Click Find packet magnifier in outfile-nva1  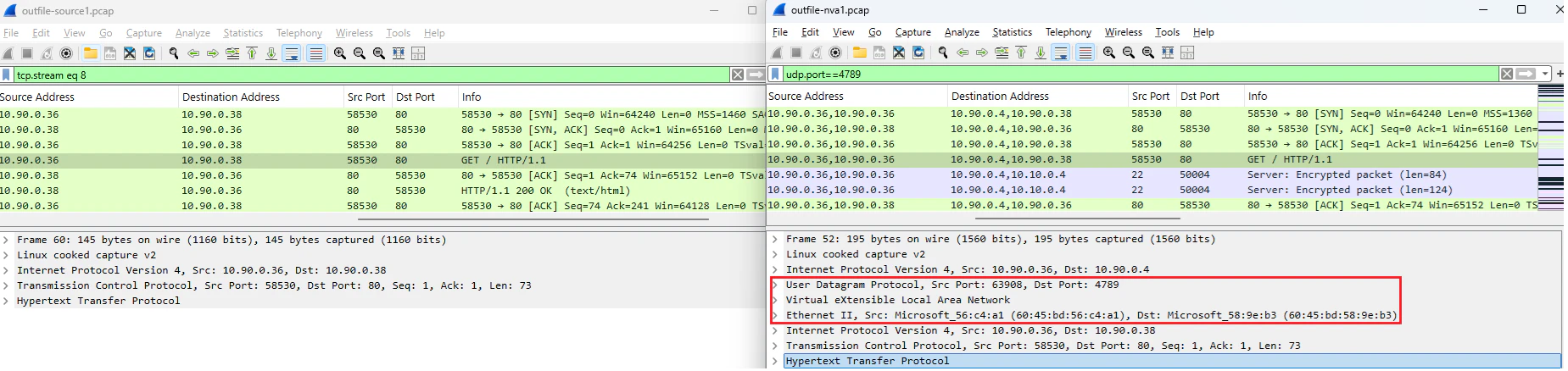[943, 53]
